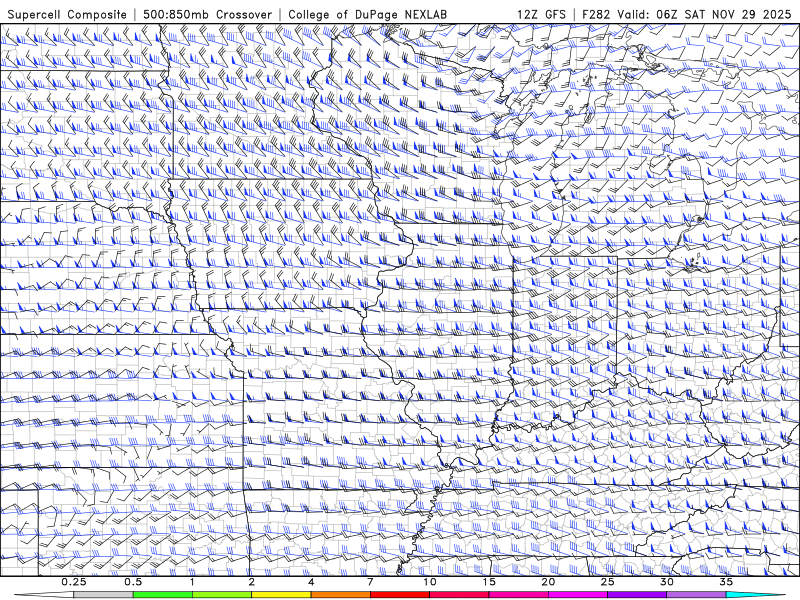Click the legend value '35'
The height and width of the screenshot is (600, 800).
(726, 582)
